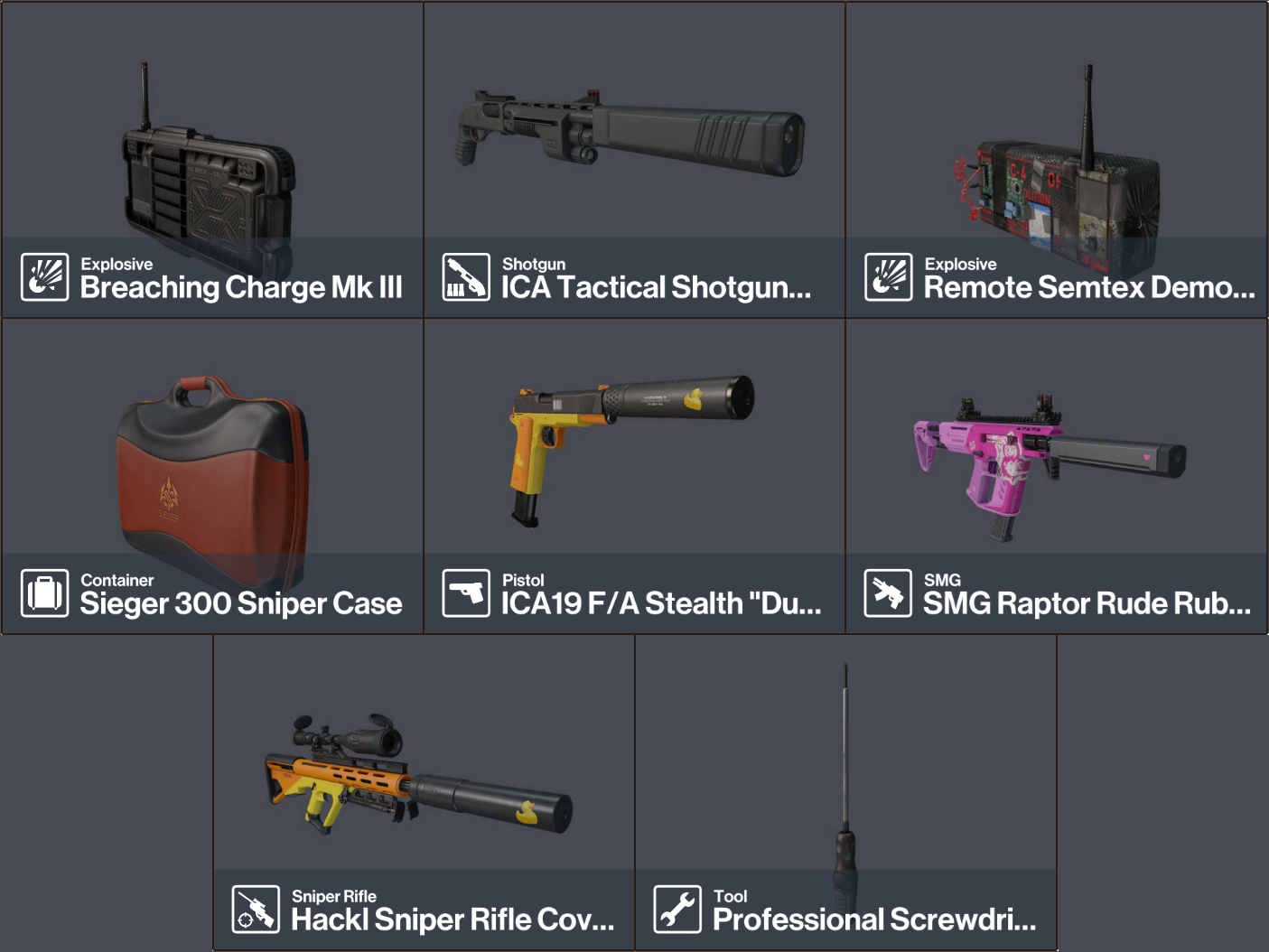Click the sniper rifle category icon
The image size is (1269, 952).
[x=256, y=909]
